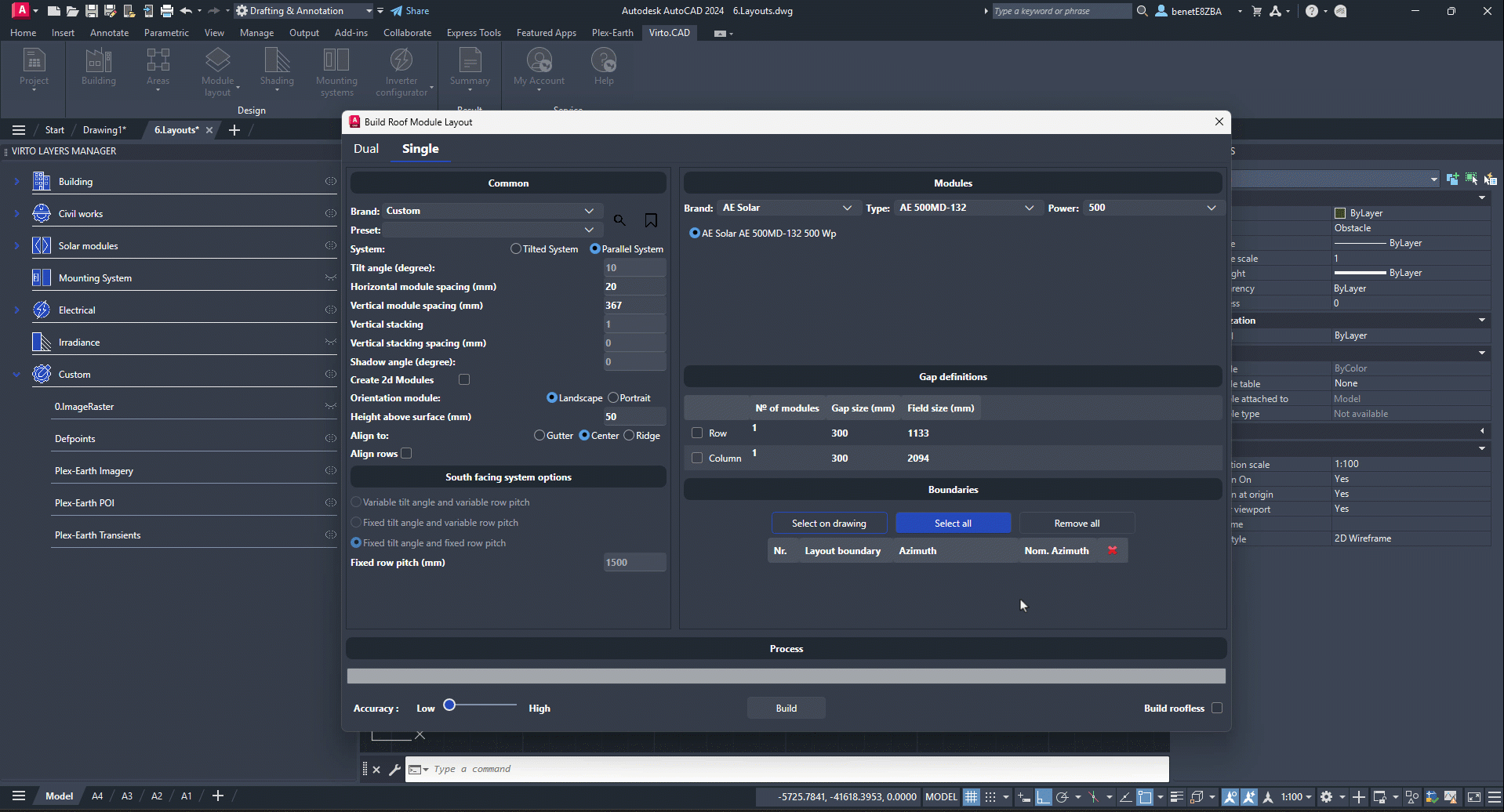Click the Build button
The image size is (1504, 812).
[786, 709]
